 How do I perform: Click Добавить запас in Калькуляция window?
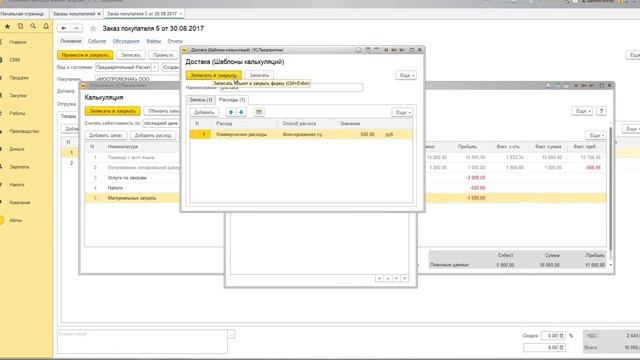(x=106, y=136)
